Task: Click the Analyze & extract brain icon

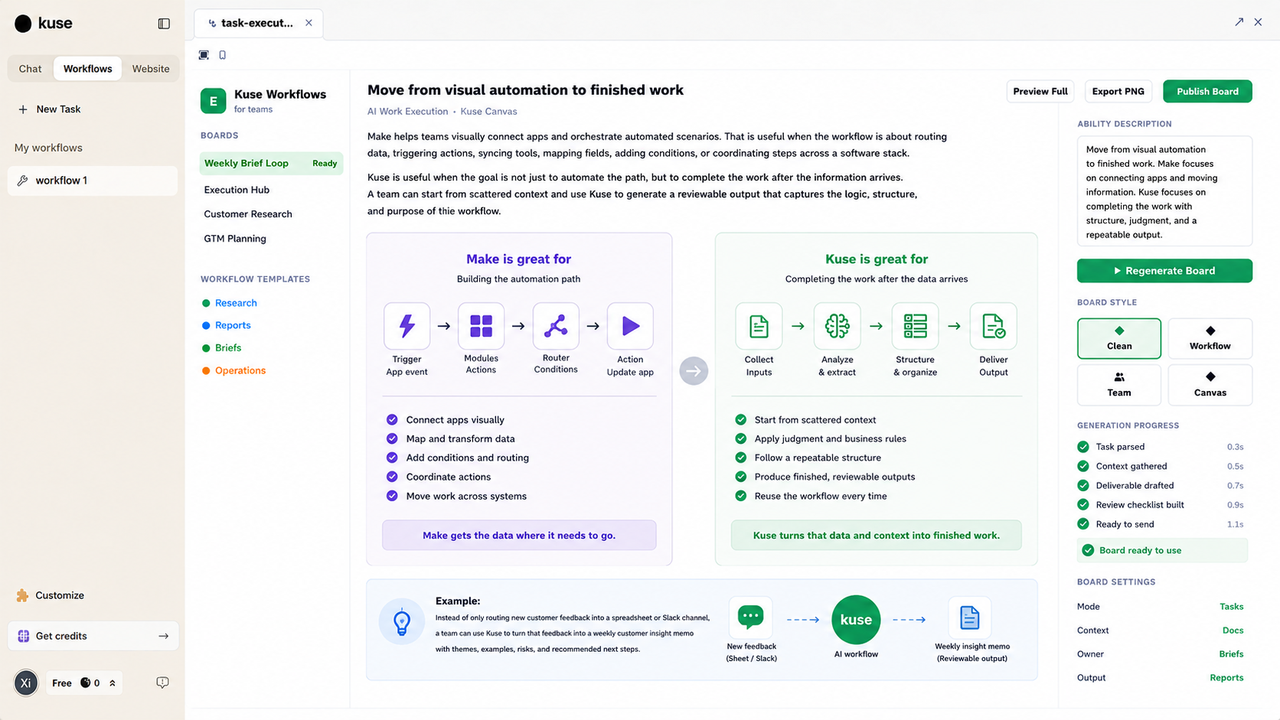Action: tap(837, 326)
